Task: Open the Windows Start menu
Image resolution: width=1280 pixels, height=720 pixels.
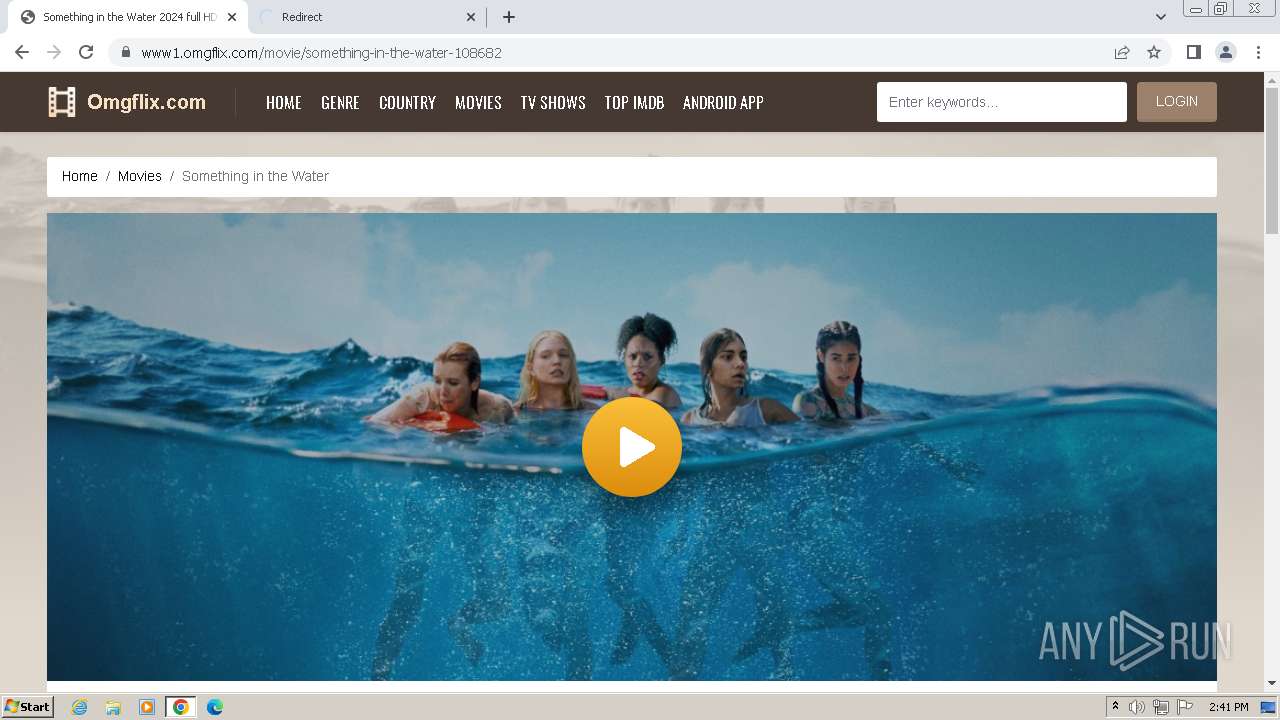Action: pos(28,707)
